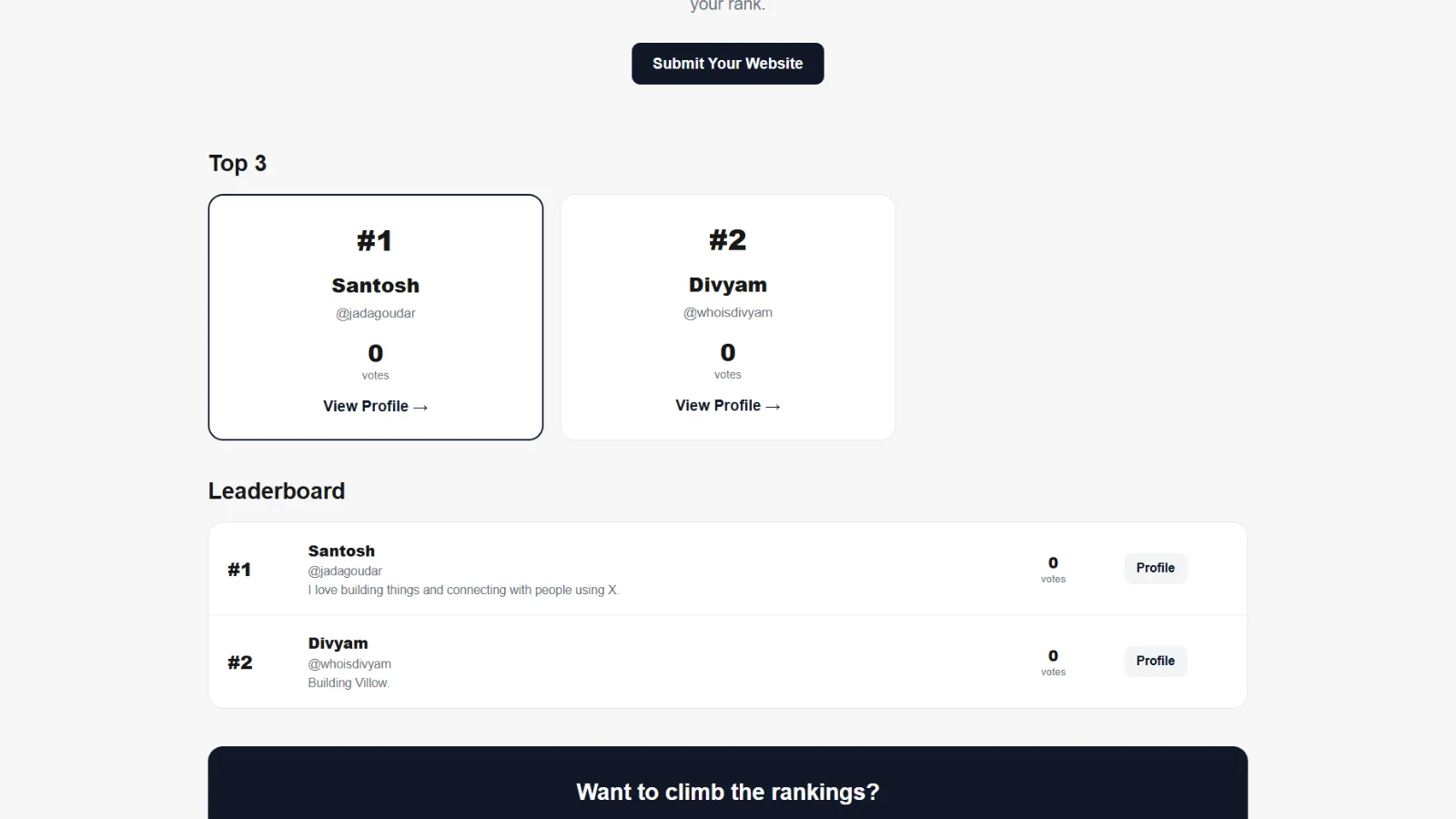1456x819 pixels.
Task: Click @jadagoudar handle in the top card
Action: click(376, 313)
